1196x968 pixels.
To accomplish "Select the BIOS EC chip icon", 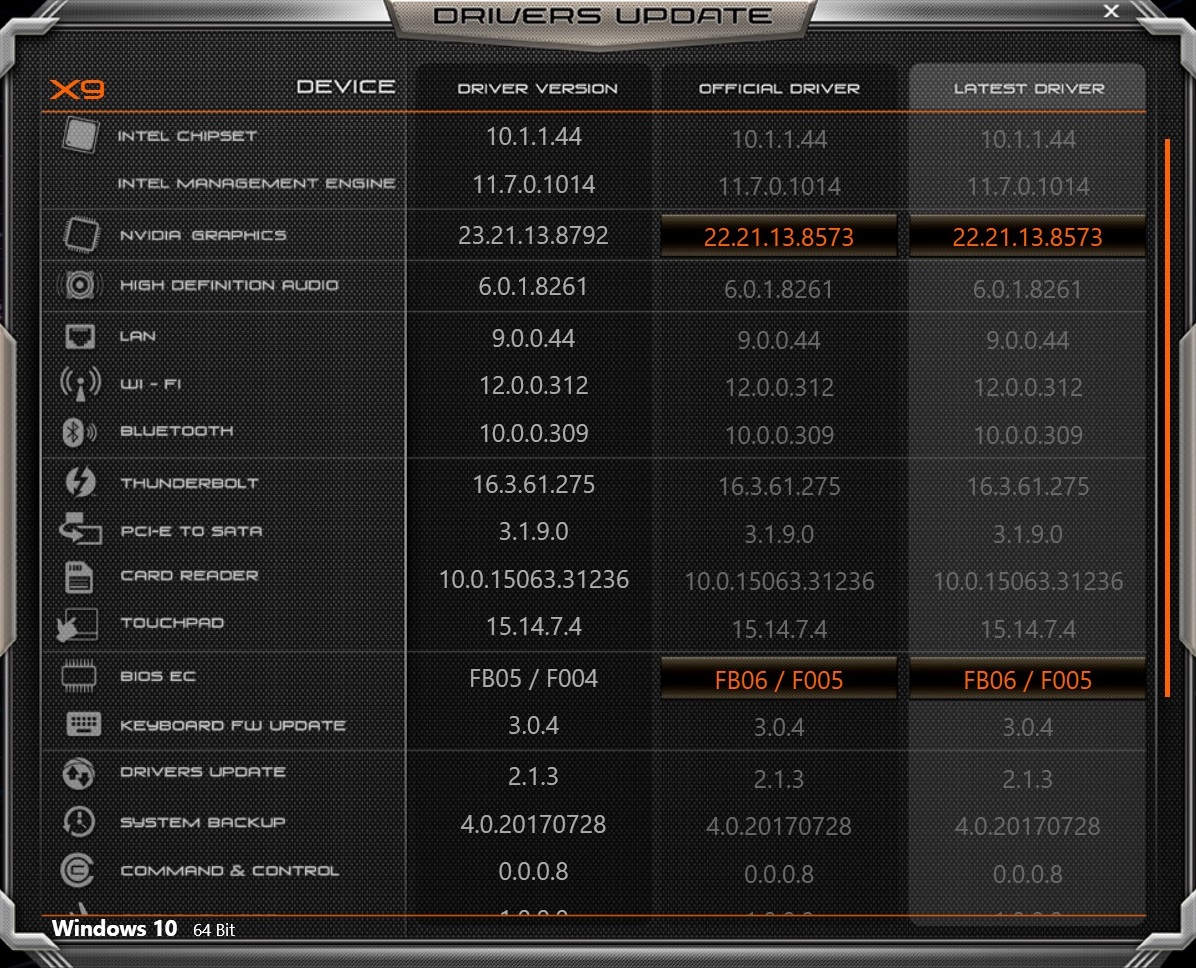I will point(79,677).
